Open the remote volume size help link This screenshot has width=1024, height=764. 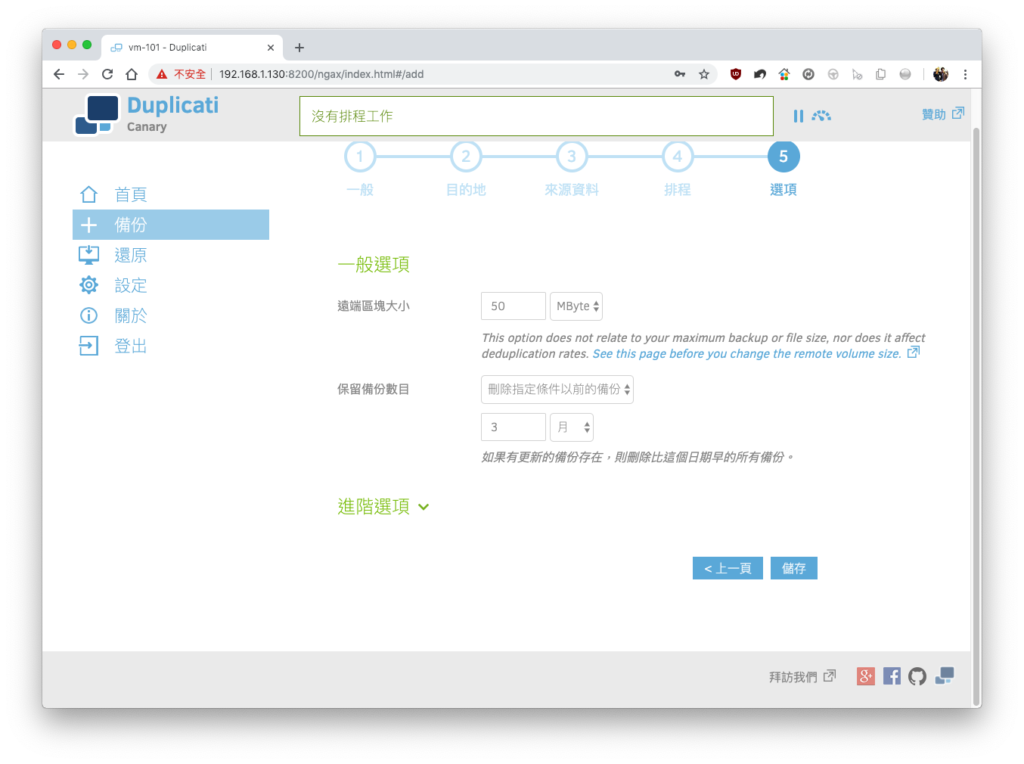coord(756,353)
